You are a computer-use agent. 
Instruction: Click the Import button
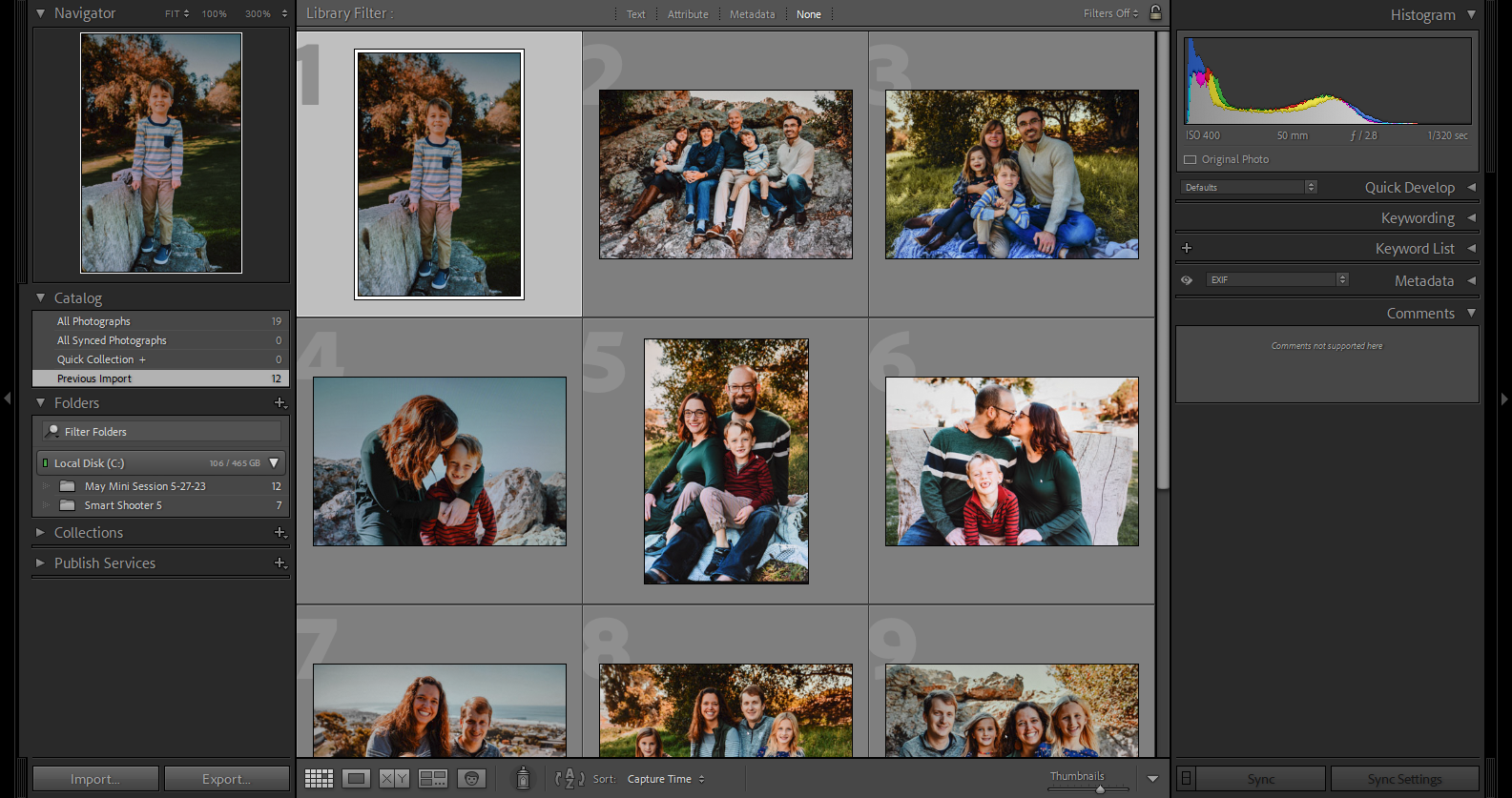pos(95,779)
